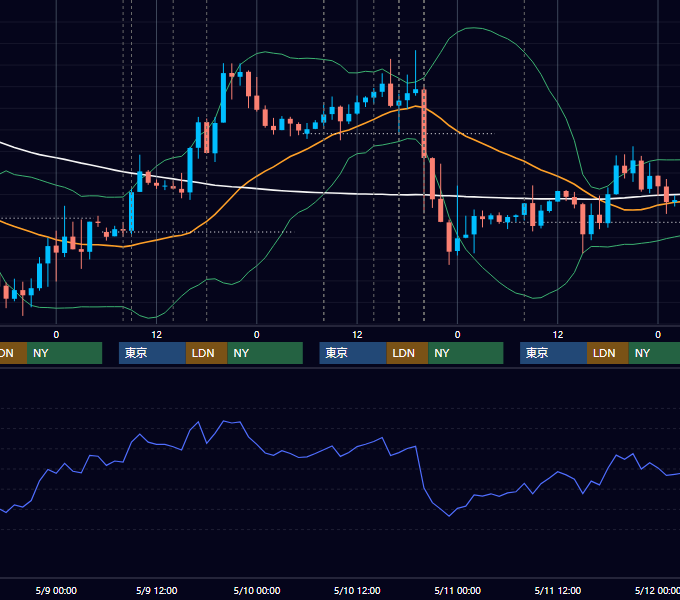Click the 東京 session block spanning 5/10 12:00
The height and width of the screenshot is (600, 680).
coord(353,353)
